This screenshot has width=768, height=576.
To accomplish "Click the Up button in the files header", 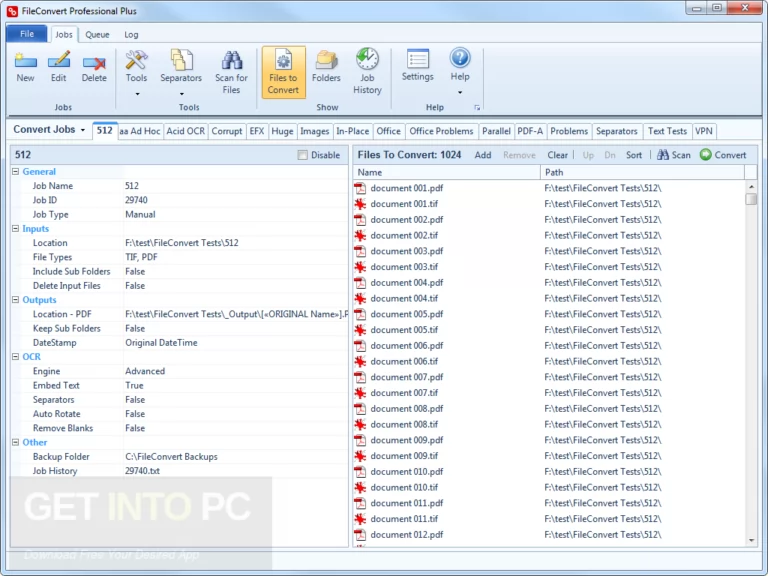I will point(588,155).
